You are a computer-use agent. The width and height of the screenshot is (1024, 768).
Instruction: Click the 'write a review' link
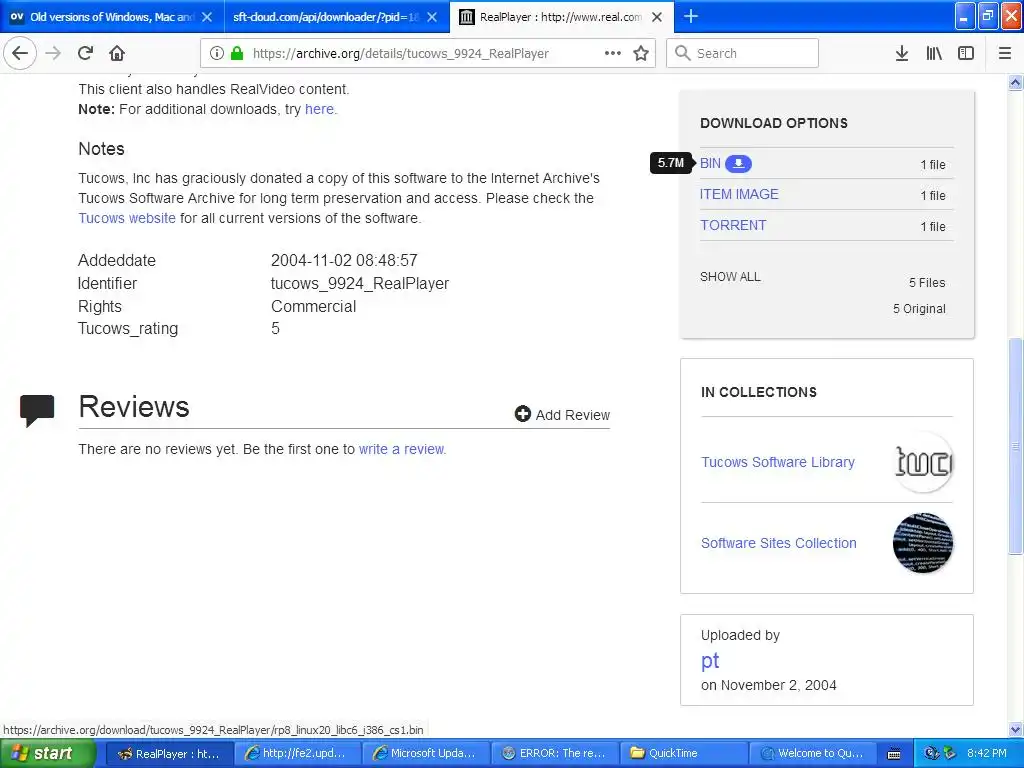(x=402, y=449)
